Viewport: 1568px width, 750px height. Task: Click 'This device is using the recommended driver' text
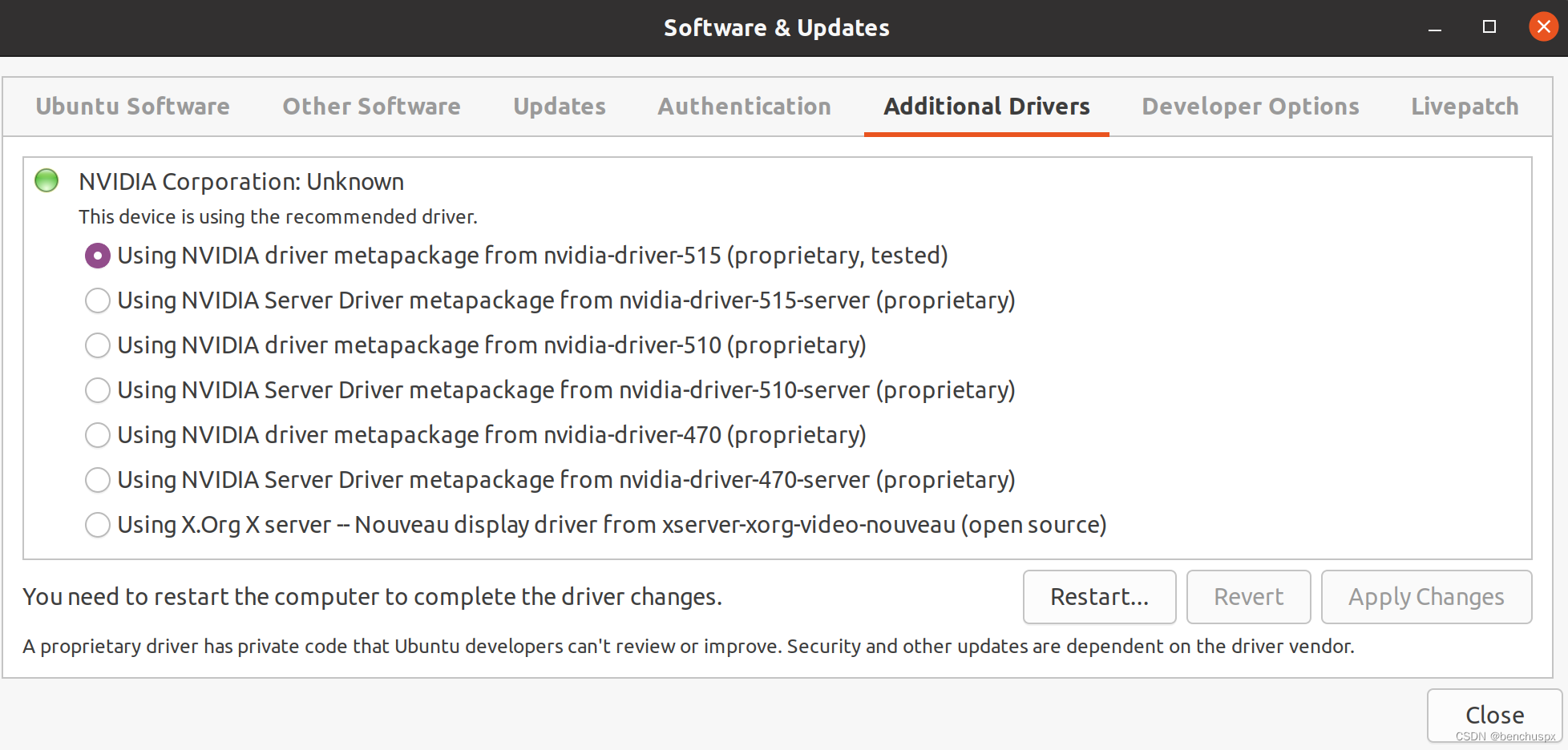pos(278,217)
